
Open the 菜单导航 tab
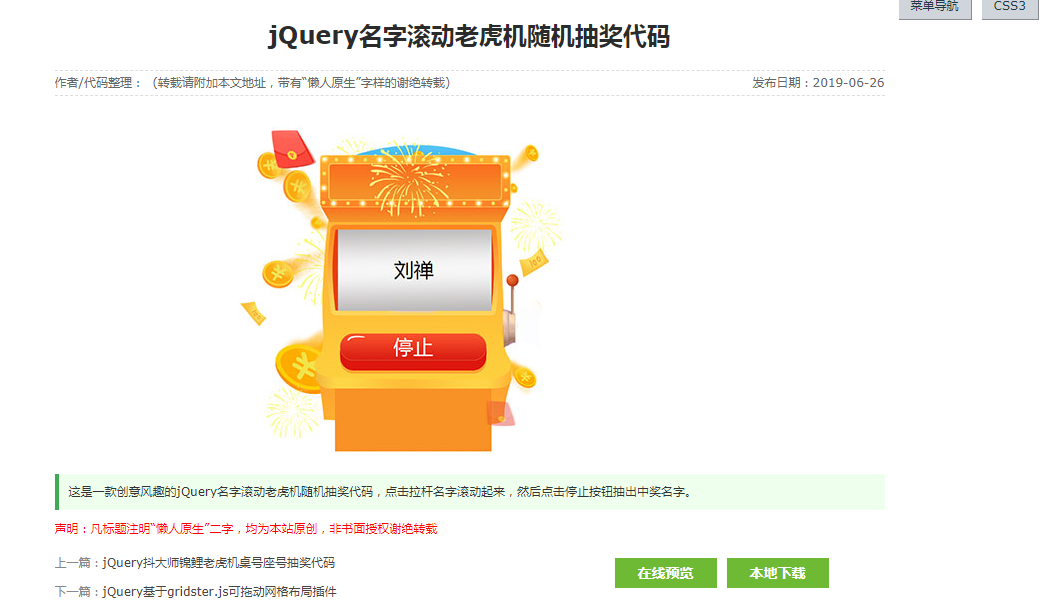coord(935,8)
